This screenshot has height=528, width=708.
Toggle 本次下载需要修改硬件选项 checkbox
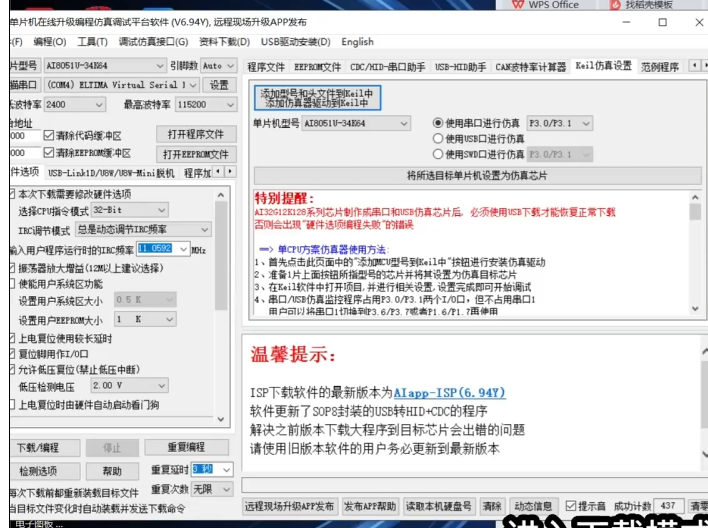(x=12, y=194)
